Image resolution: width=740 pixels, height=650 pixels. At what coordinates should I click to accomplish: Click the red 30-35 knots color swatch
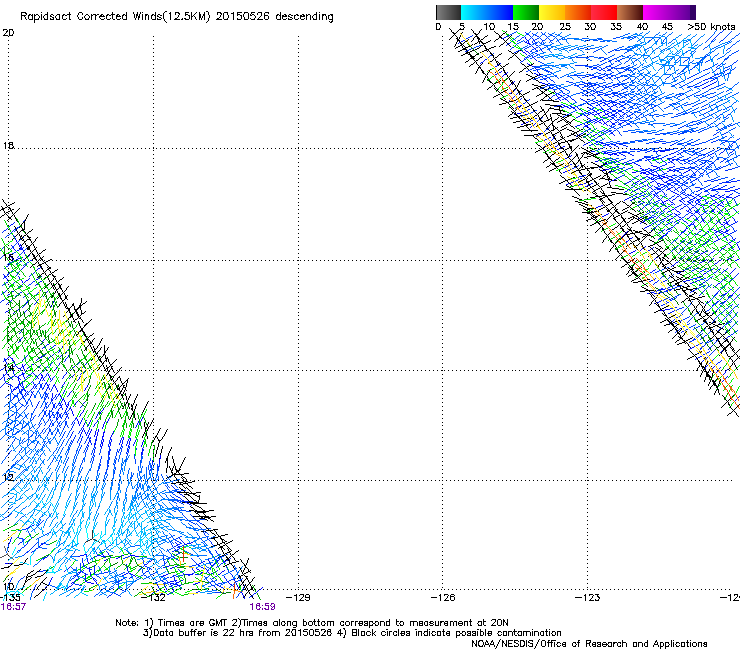click(604, 12)
